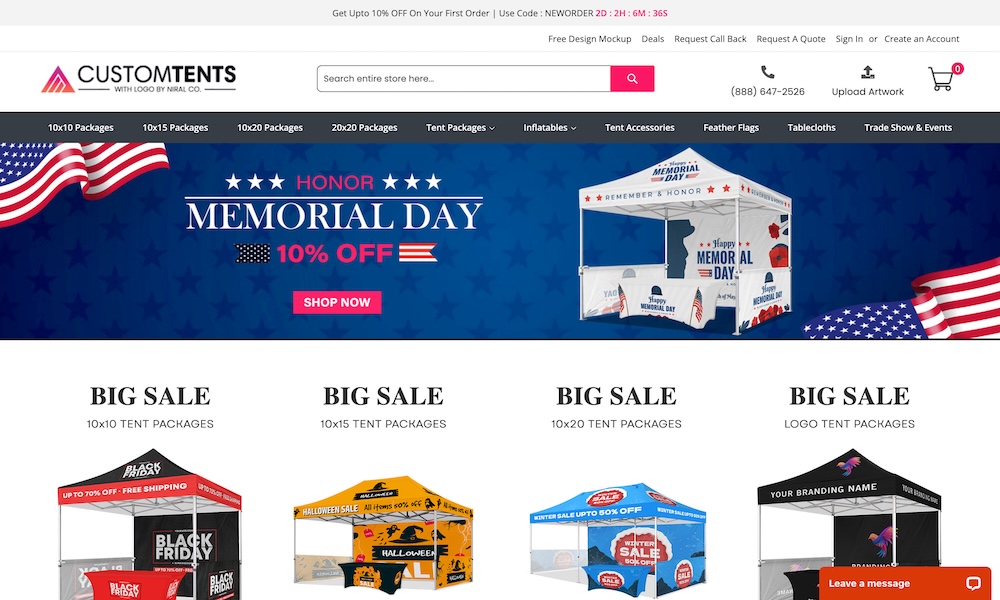The height and width of the screenshot is (600, 1000).
Task: Click the Request A Quote link
Action: click(x=791, y=39)
